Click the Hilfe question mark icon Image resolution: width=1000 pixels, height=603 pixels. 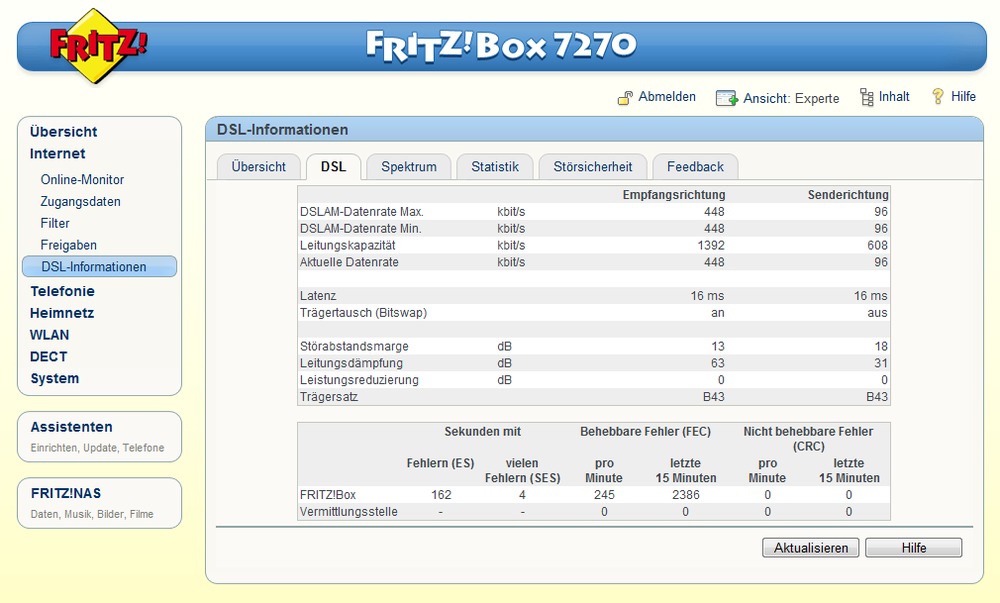click(x=938, y=97)
